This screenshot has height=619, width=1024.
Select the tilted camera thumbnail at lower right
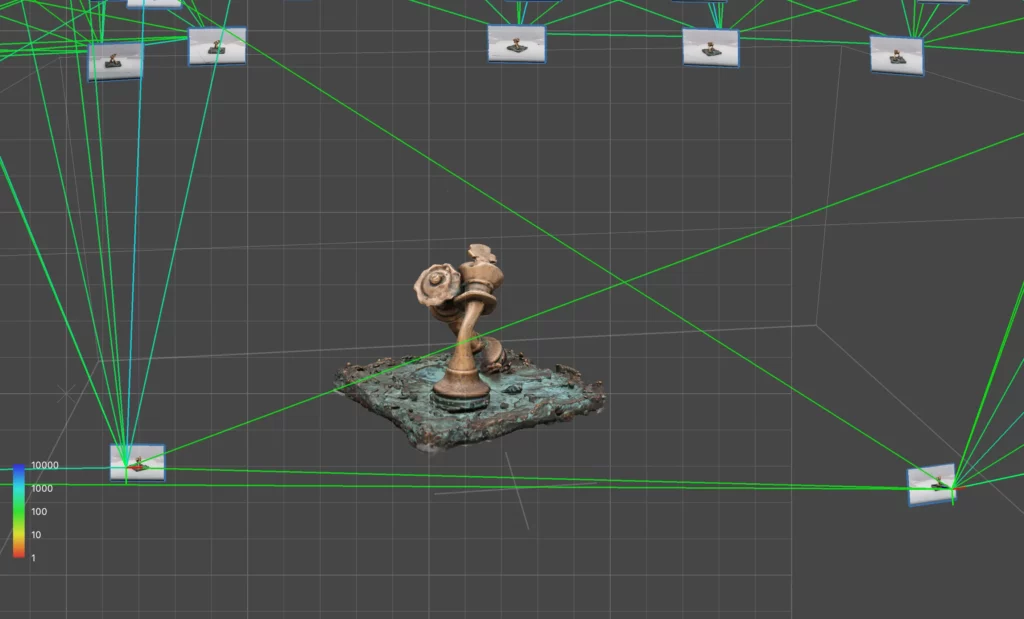[x=932, y=484]
